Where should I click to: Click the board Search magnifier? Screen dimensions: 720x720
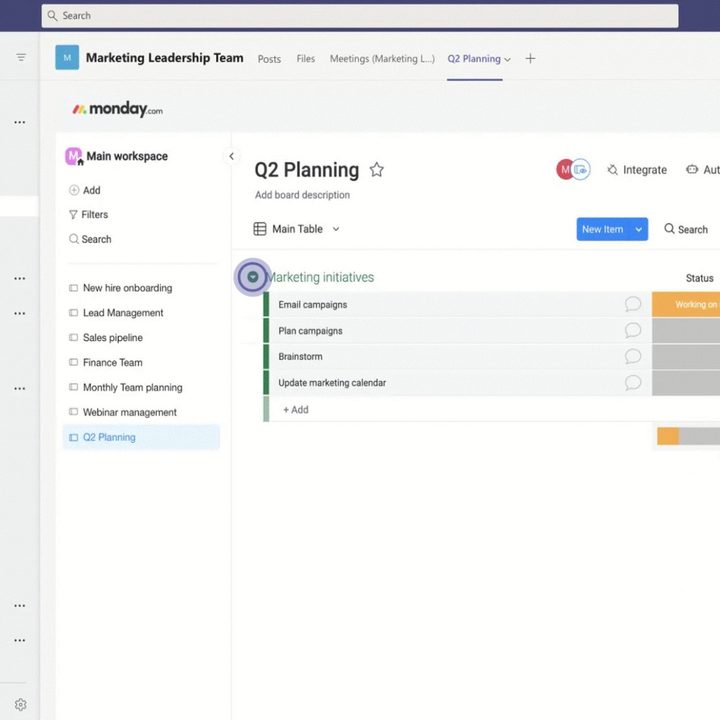[x=669, y=229]
